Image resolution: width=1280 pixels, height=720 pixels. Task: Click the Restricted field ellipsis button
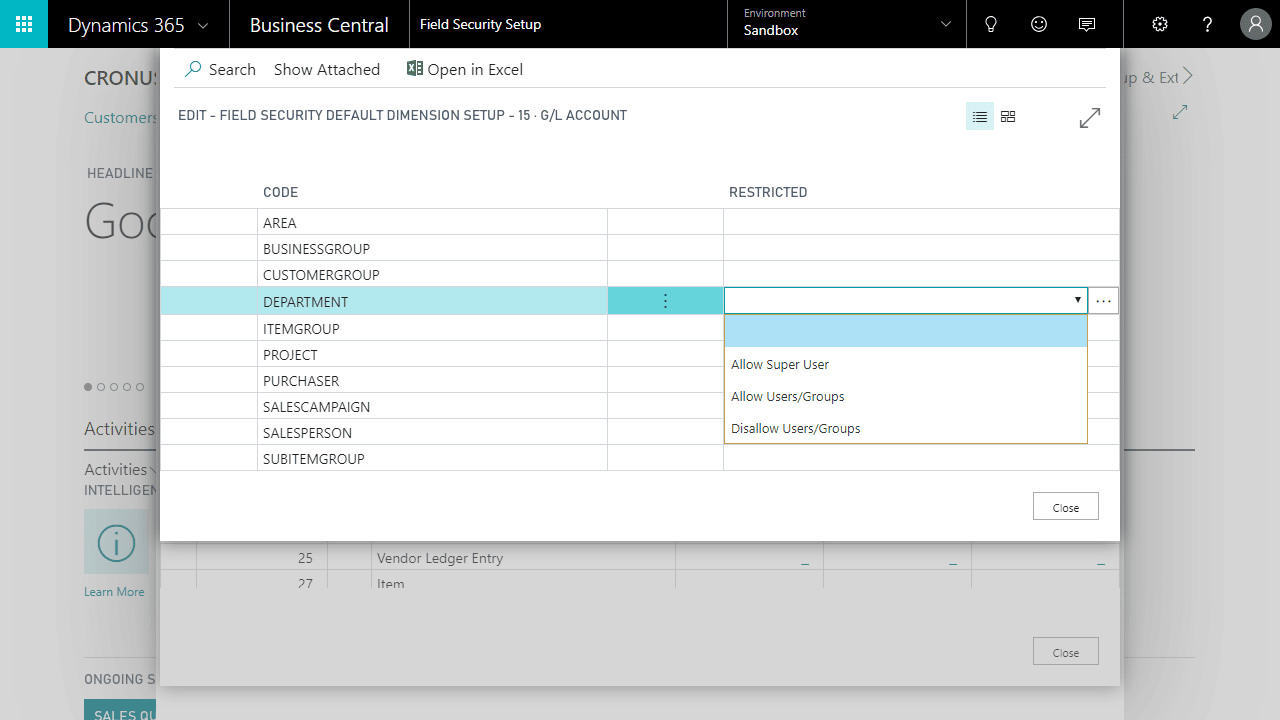coord(1104,300)
